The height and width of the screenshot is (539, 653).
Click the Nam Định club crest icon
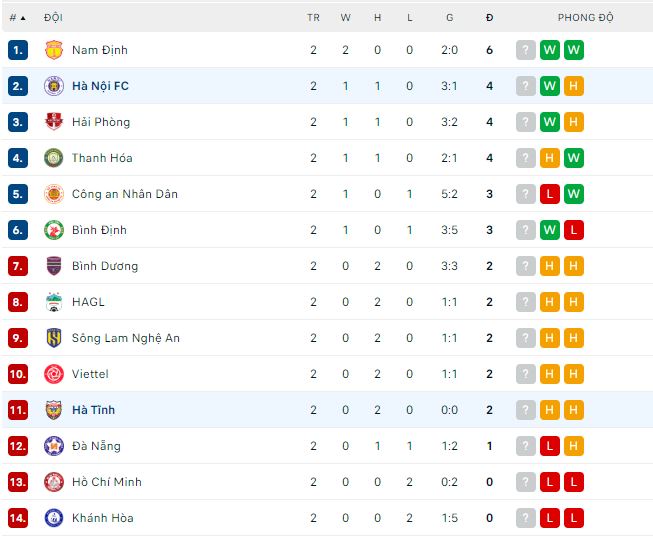pyautogui.click(x=54, y=50)
